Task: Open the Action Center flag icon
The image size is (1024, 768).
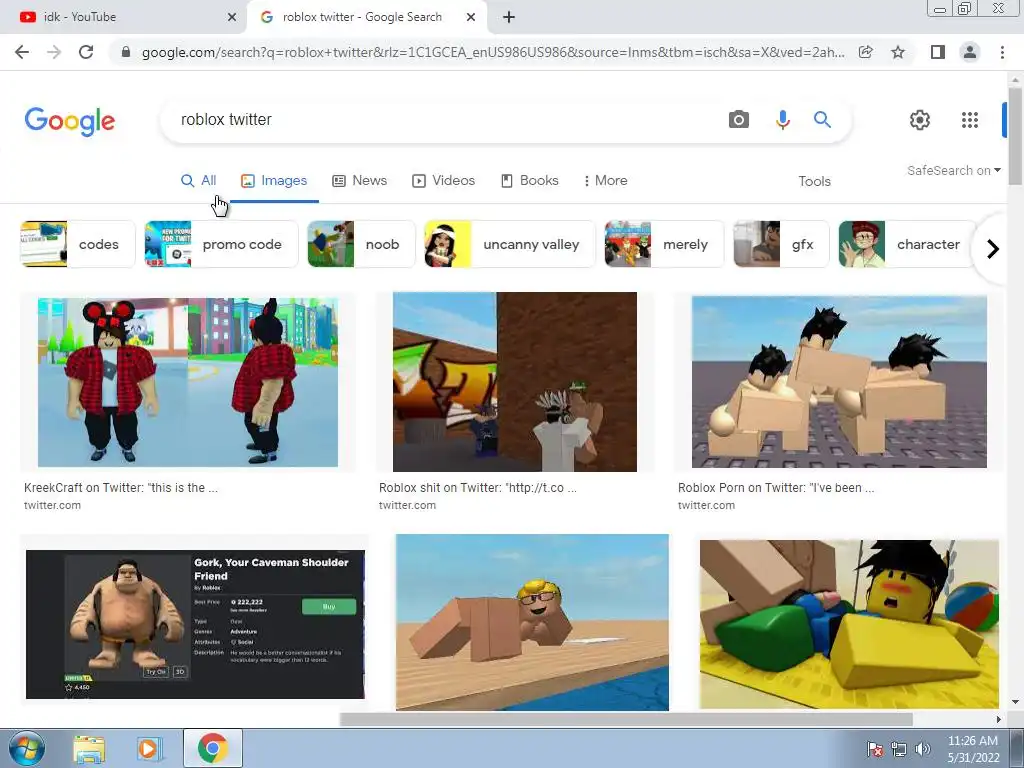Action: [874, 749]
